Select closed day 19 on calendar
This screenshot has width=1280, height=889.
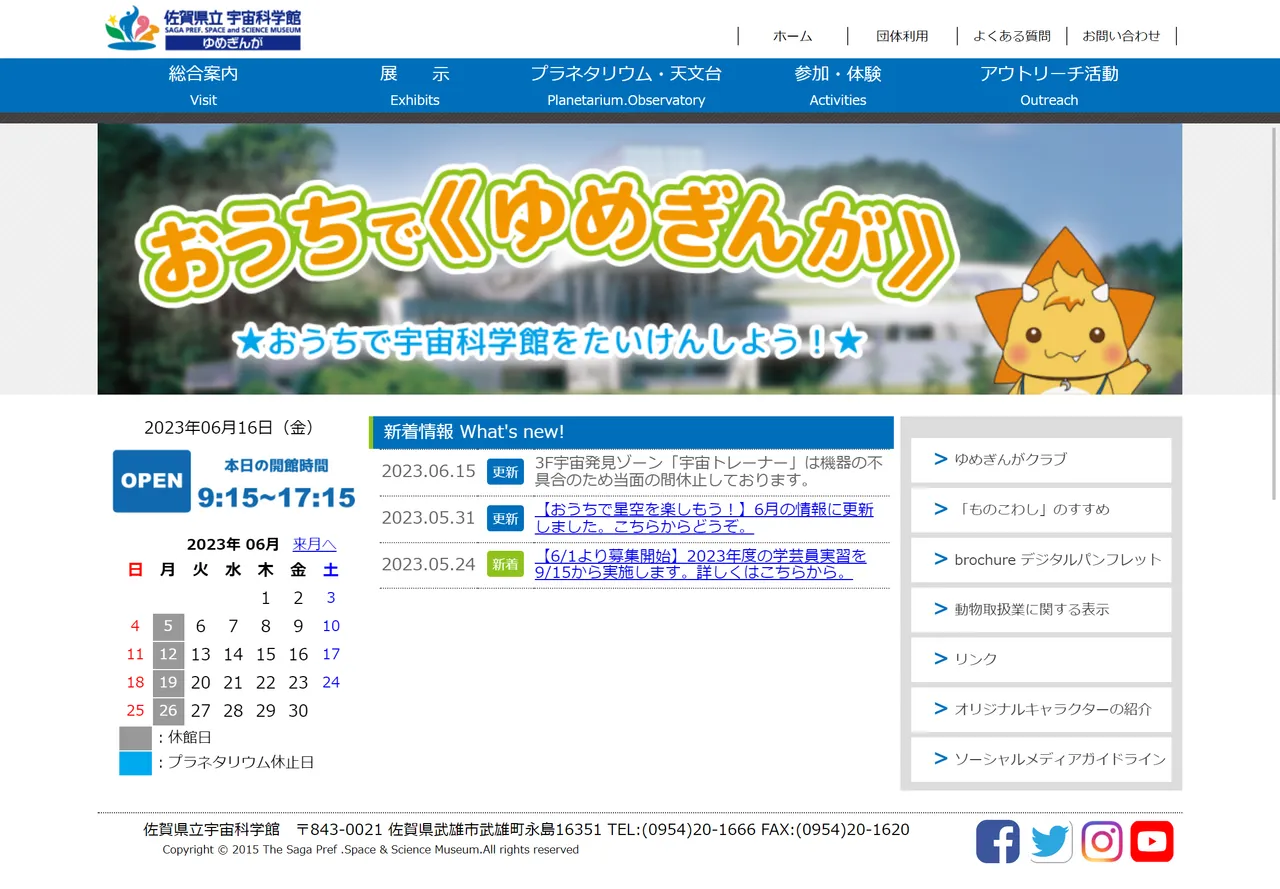[168, 683]
